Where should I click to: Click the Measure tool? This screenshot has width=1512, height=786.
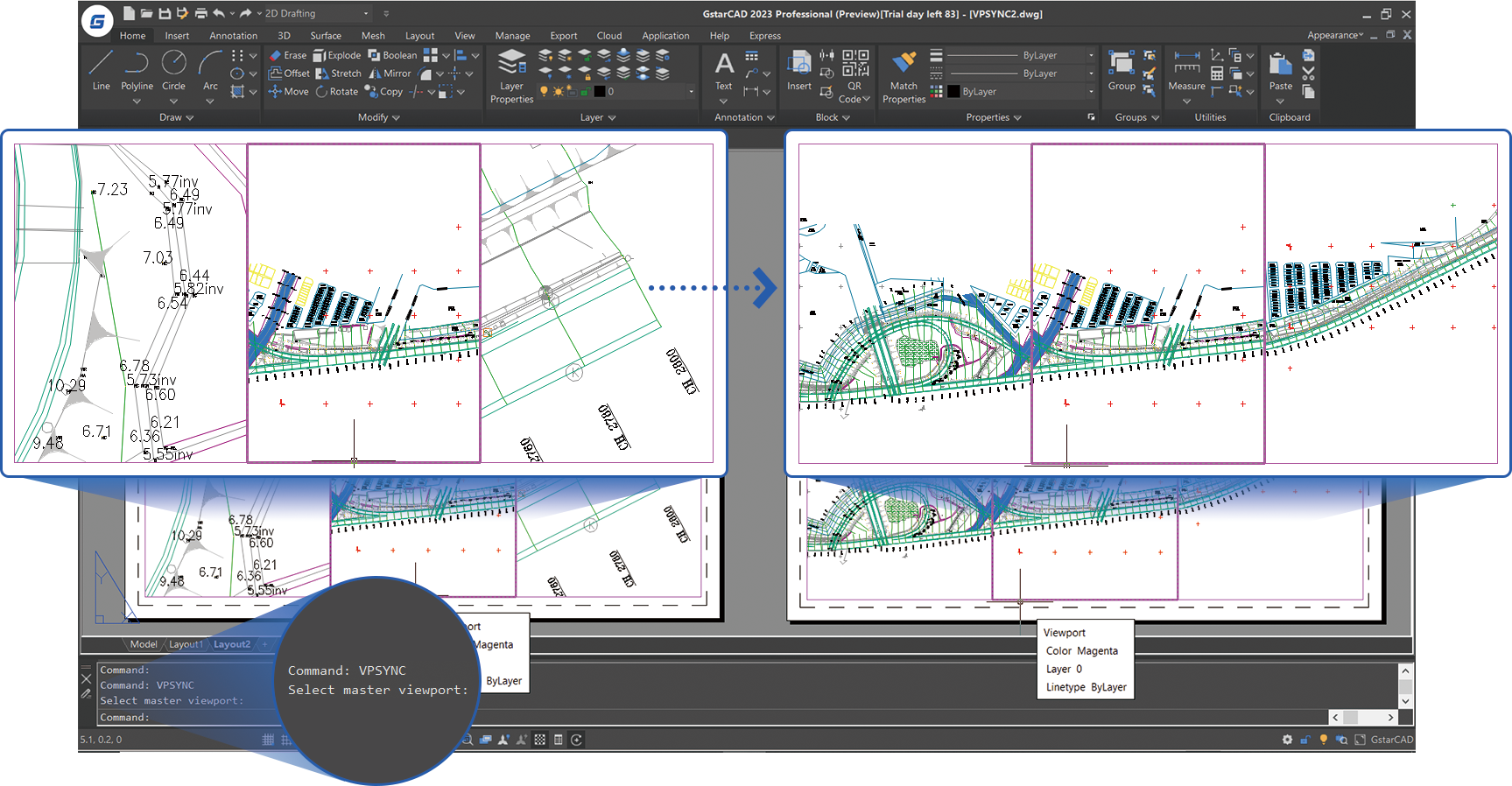[1186, 72]
